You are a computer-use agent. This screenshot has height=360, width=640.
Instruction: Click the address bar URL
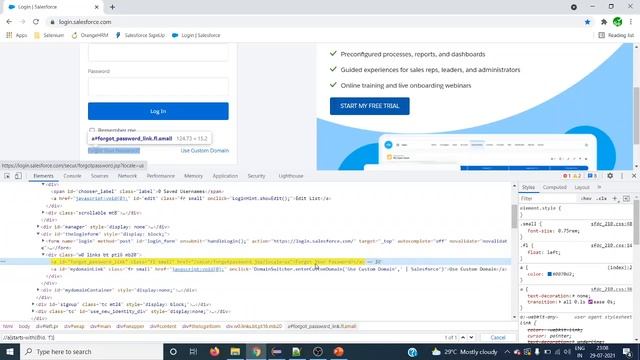pyautogui.click(x=85, y=22)
